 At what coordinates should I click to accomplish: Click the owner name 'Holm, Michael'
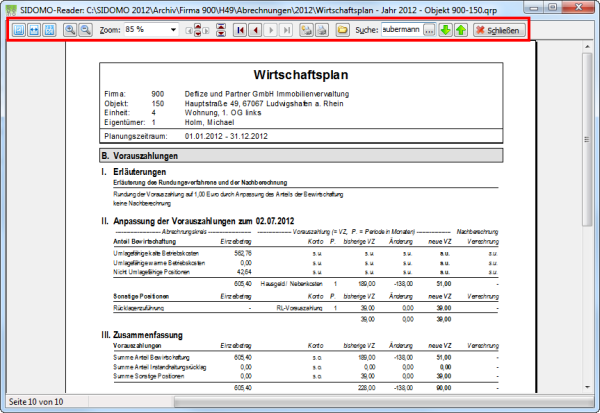(209, 122)
